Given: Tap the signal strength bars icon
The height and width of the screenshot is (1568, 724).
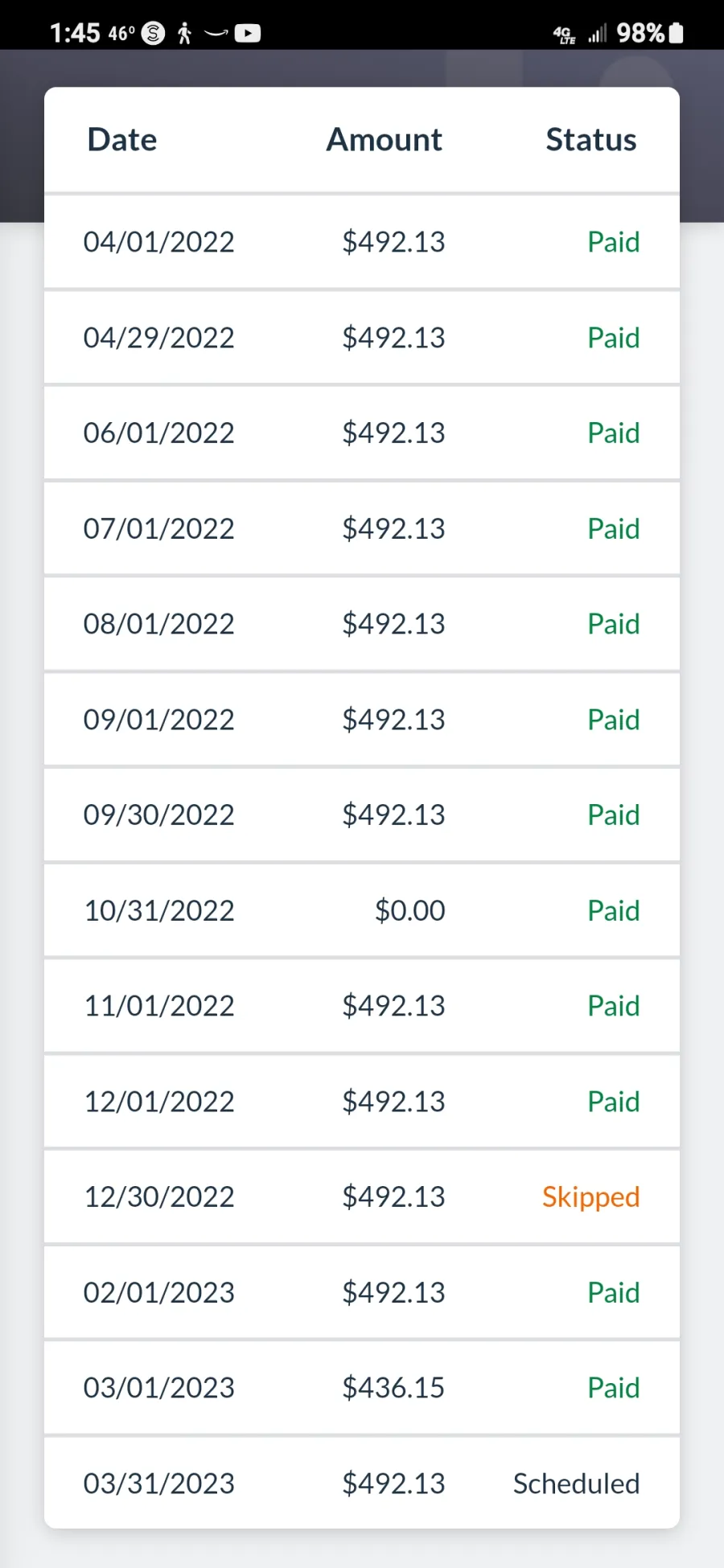Looking at the screenshot, I should click(x=597, y=34).
